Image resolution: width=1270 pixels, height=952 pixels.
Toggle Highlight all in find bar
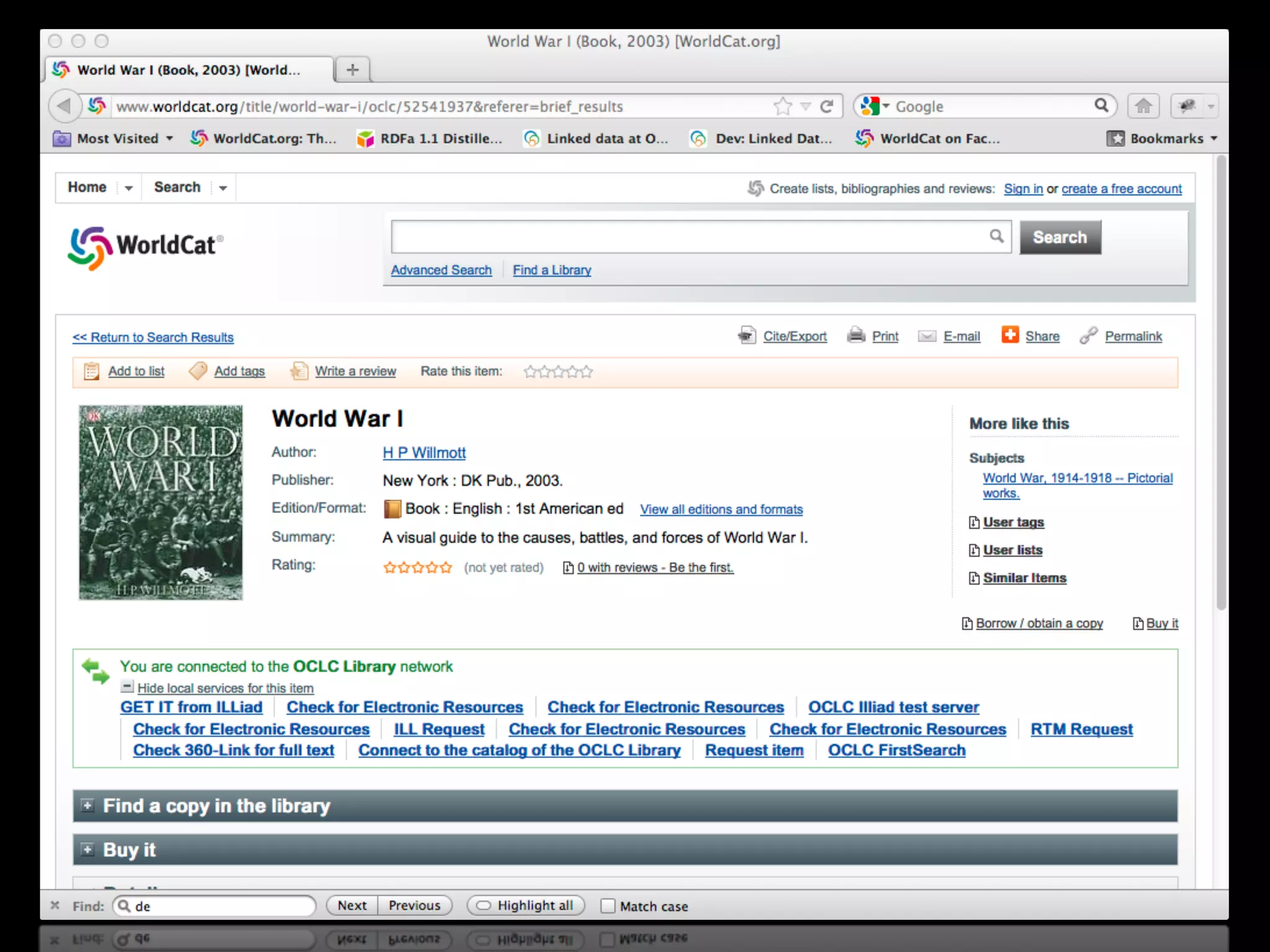tap(525, 906)
